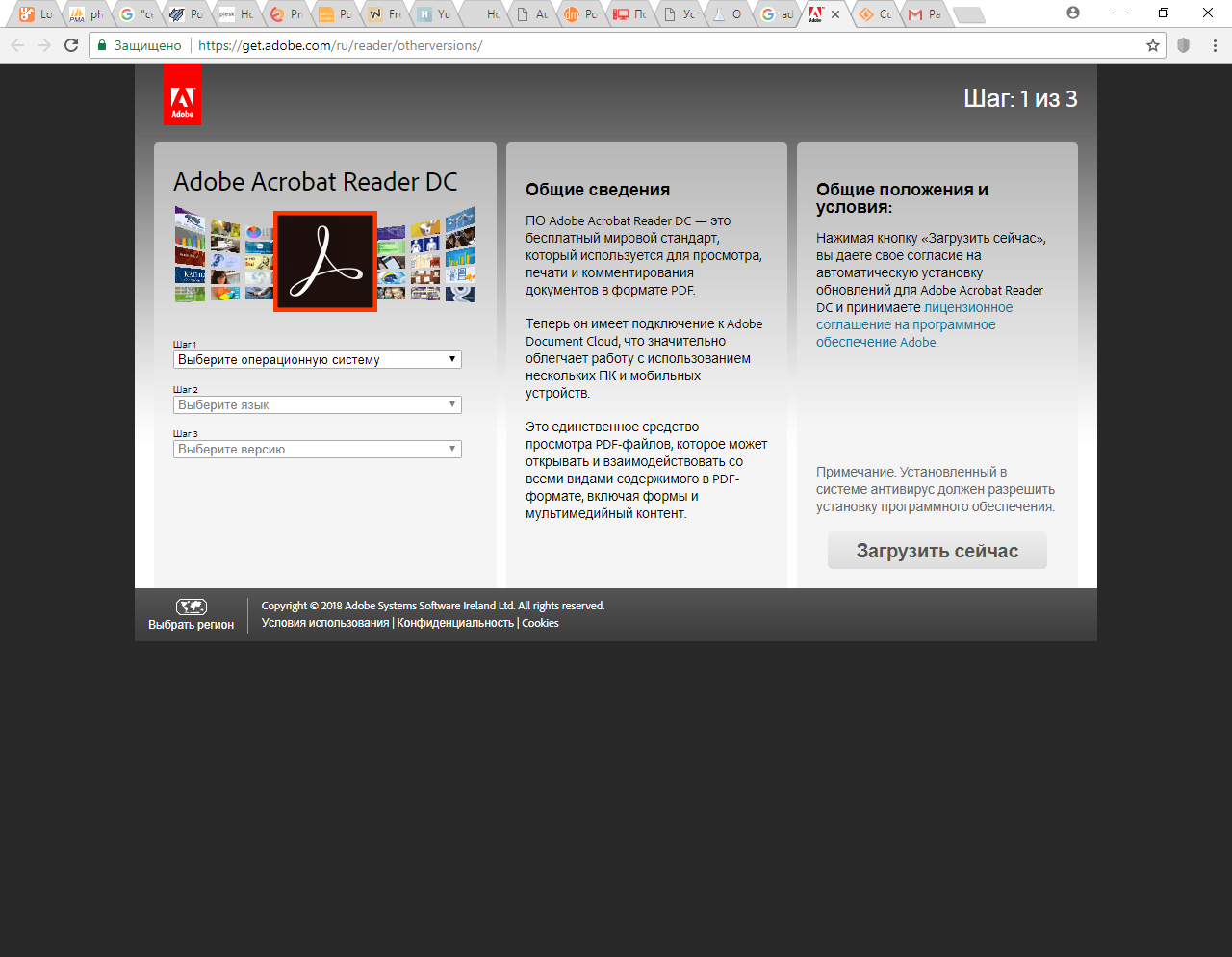Open the Cookies footer link
The width and height of the screenshot is (1232, 957).
540,623
